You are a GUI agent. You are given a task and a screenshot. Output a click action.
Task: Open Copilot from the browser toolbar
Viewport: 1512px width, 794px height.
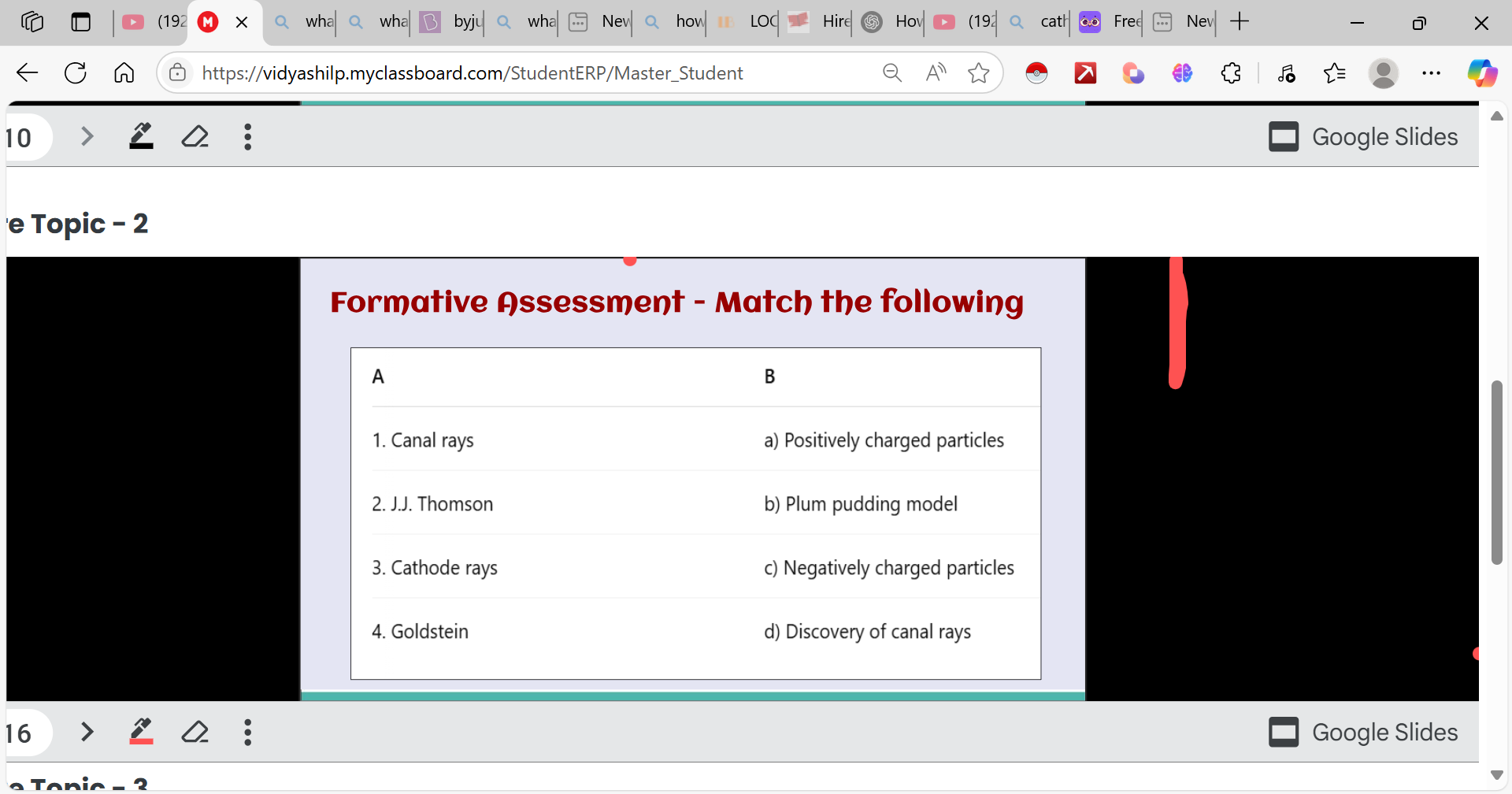point(1484,72)
